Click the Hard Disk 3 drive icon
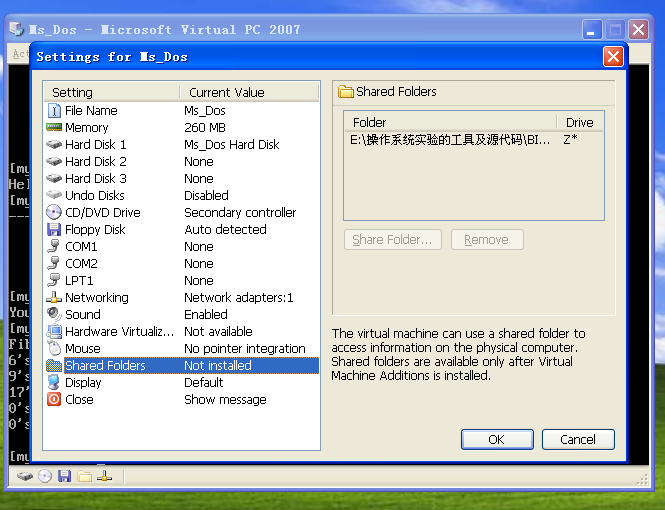The width and height of the screenshot is (665, 510). [x=54, y=178]
